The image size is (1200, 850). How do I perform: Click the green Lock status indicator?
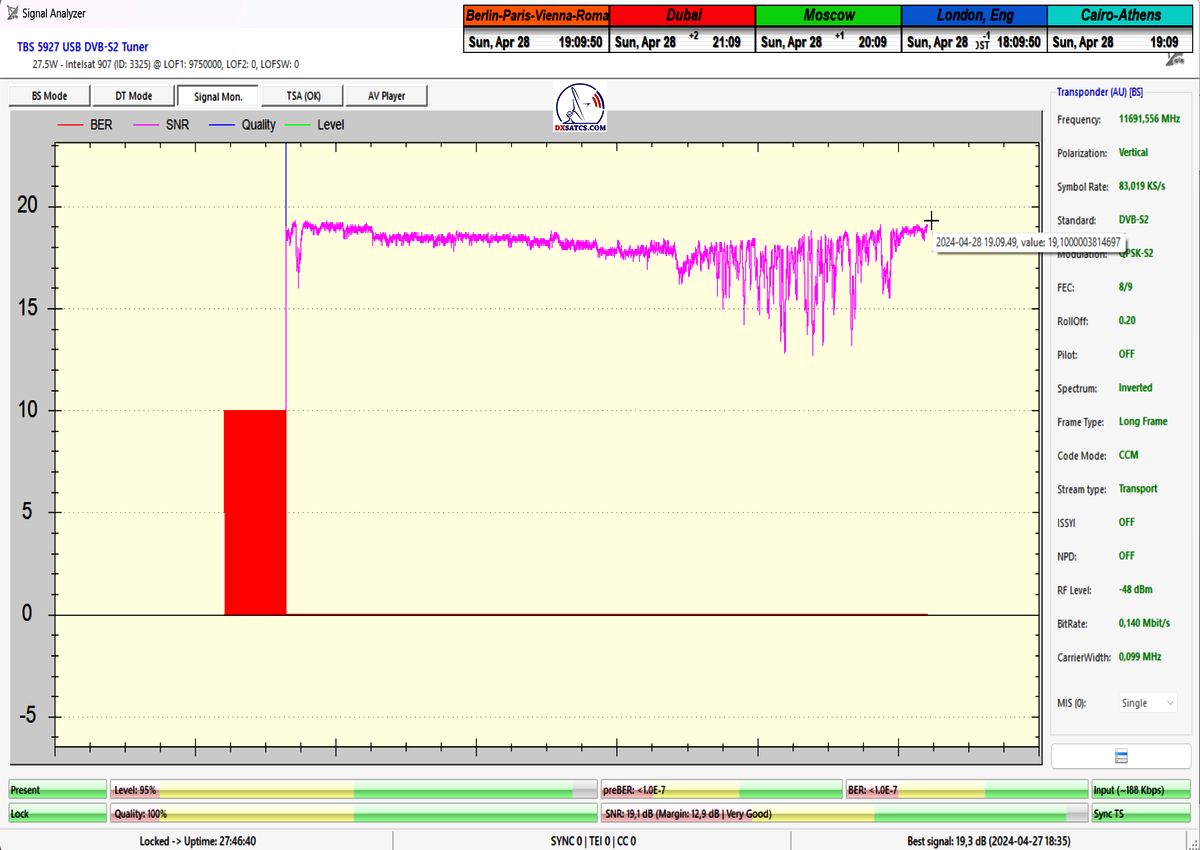click(x=57, y=814)
